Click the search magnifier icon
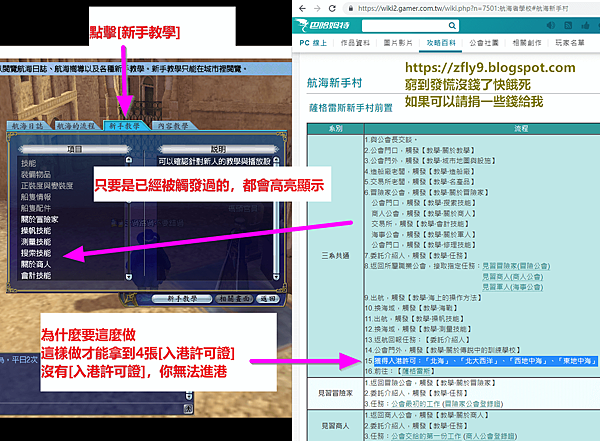 (x=452, y=26)
